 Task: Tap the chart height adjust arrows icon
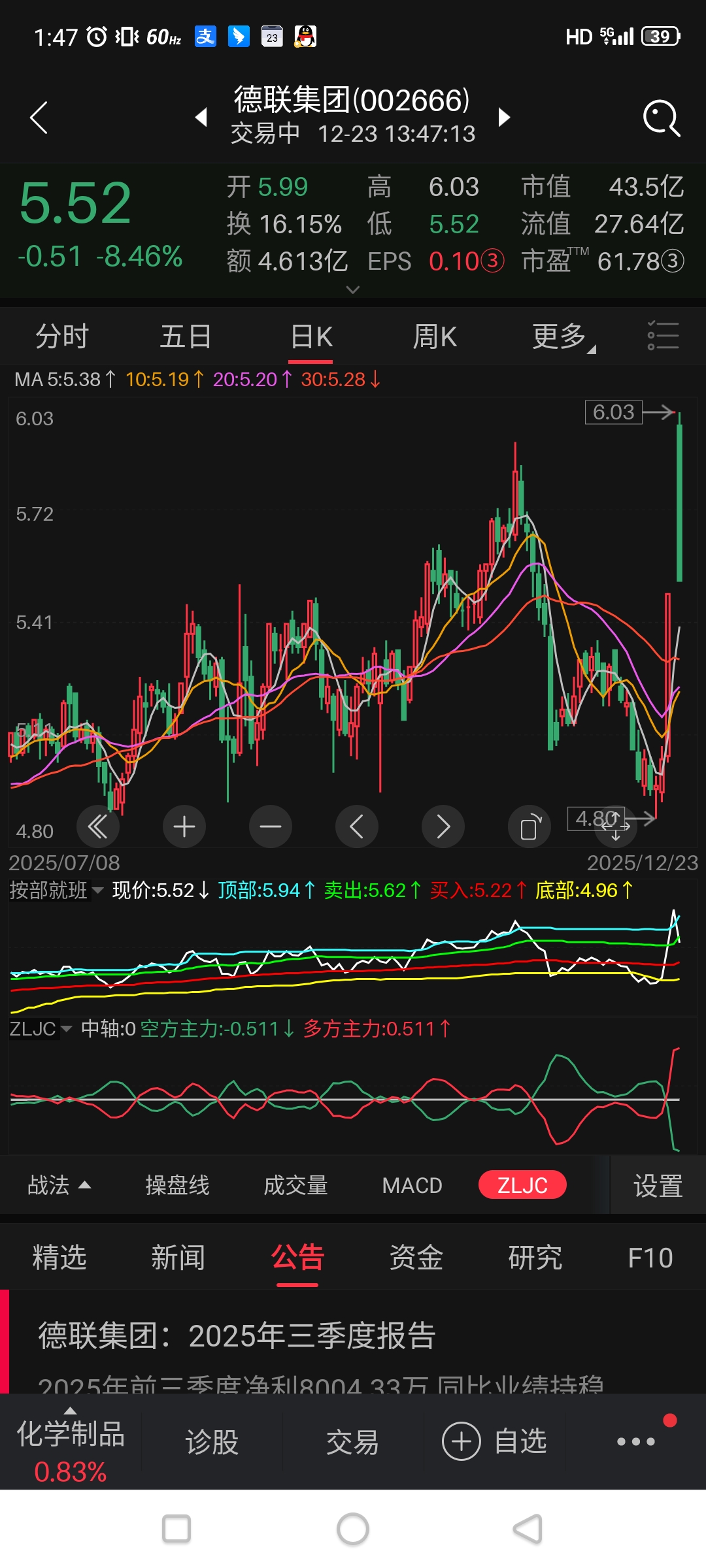(616, 826)
